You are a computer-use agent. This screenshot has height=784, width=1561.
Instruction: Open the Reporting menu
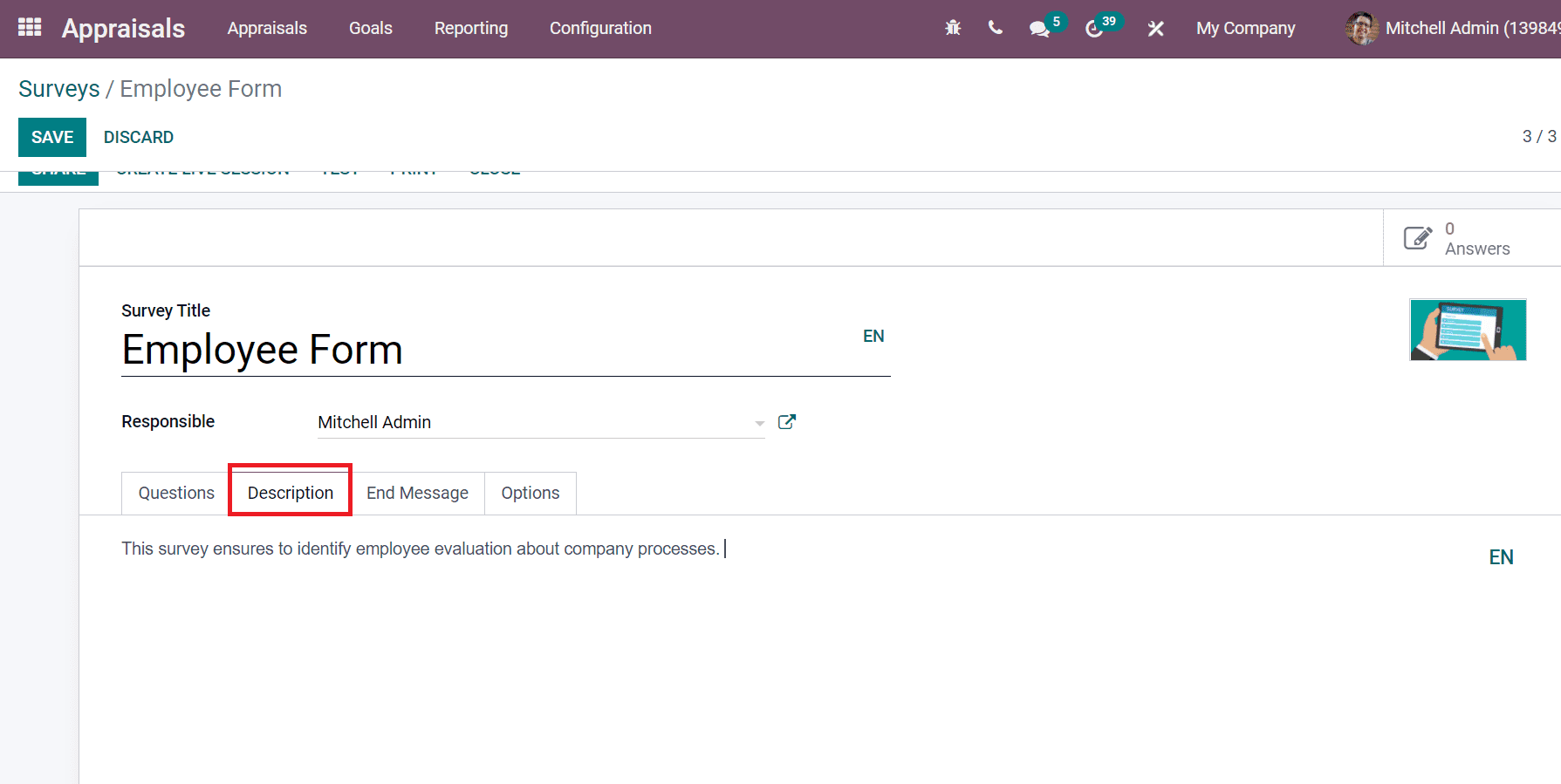pos(471,29)
